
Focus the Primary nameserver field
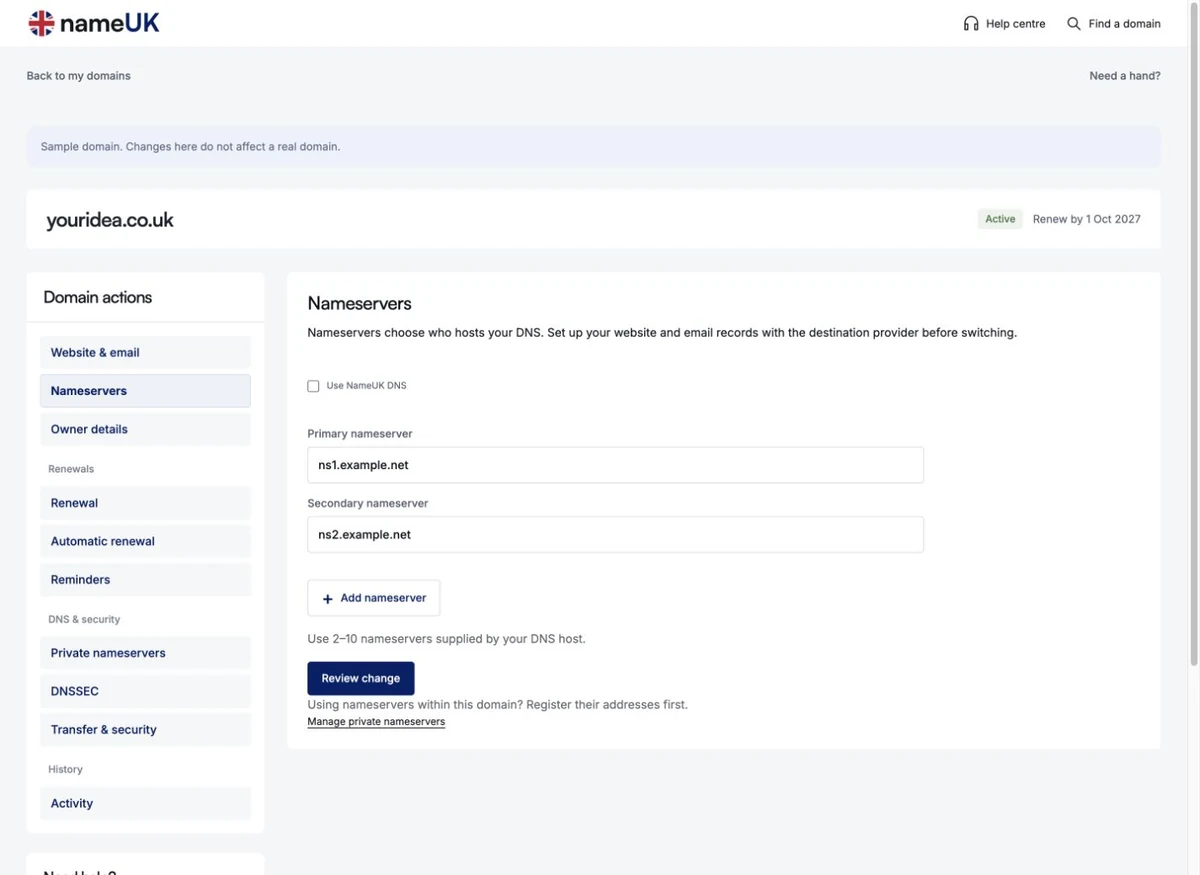pos(615,465)
